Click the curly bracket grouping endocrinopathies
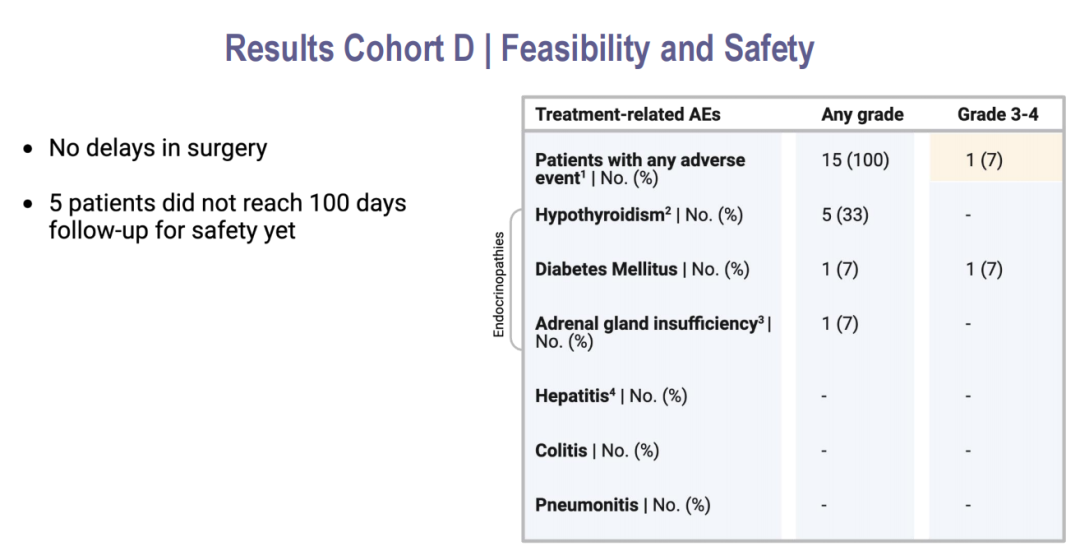 pyautogui.click(x=515, y=279)
